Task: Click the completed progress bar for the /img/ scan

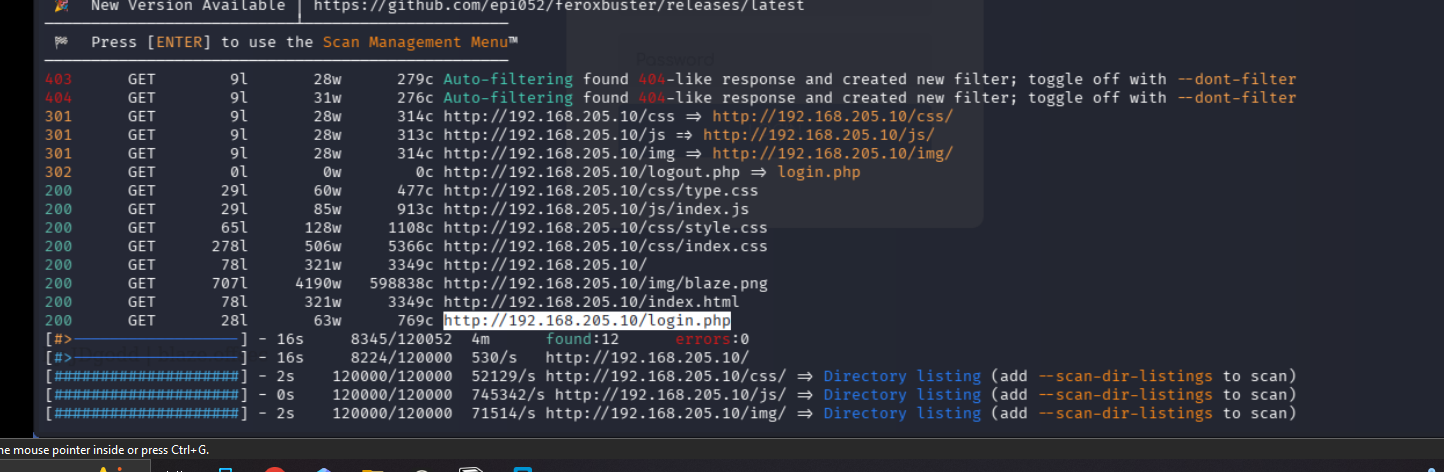Action: click(x=145, y=413)
